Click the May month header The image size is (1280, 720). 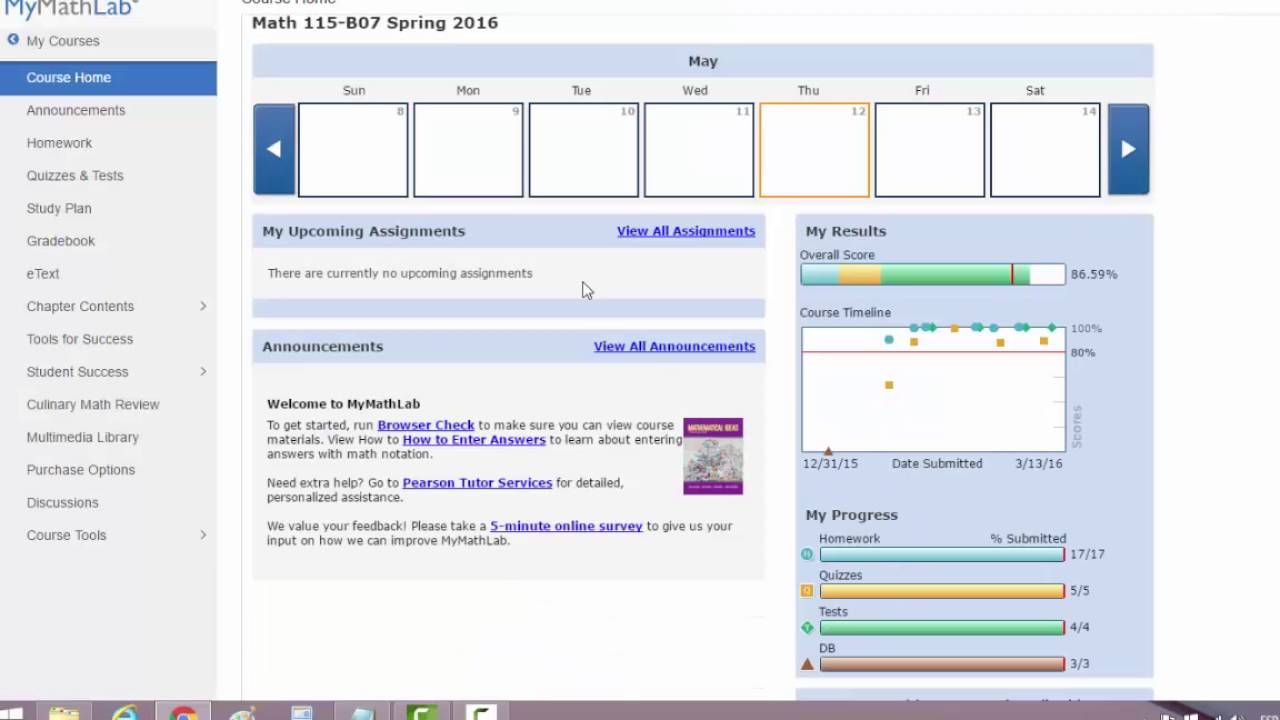[x=703, y=61]
